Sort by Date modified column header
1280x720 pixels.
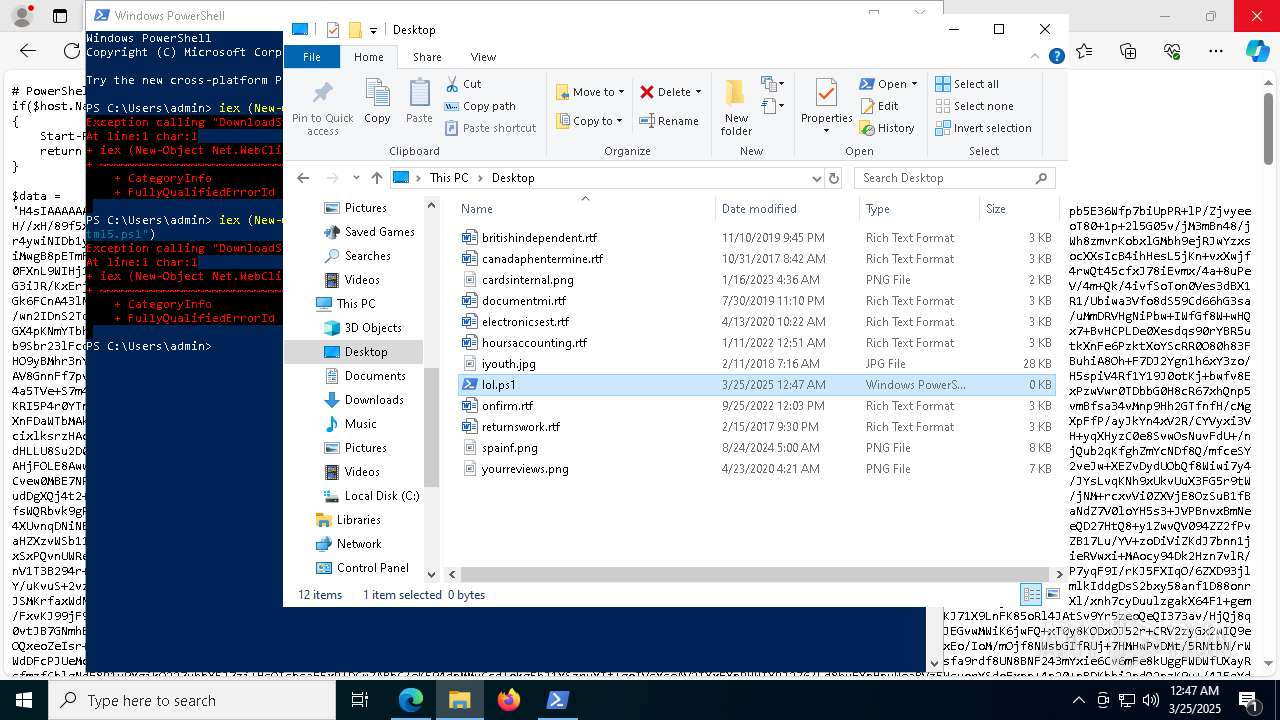point(787,209)
